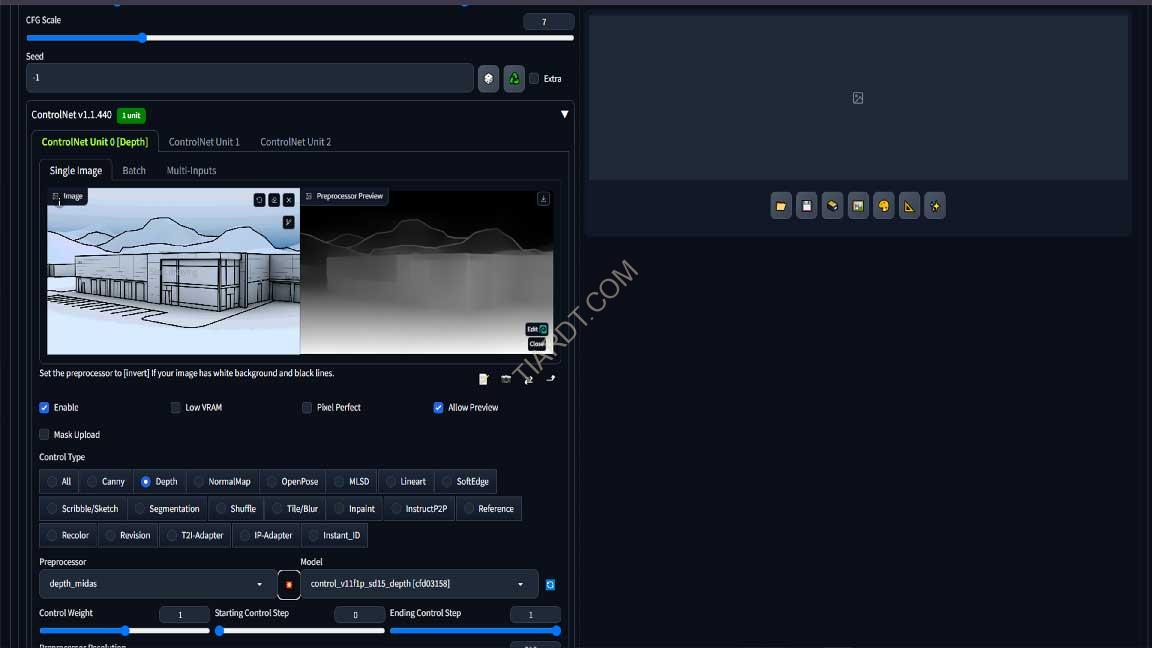Click the Ending Control Step slider

[475, 630]
